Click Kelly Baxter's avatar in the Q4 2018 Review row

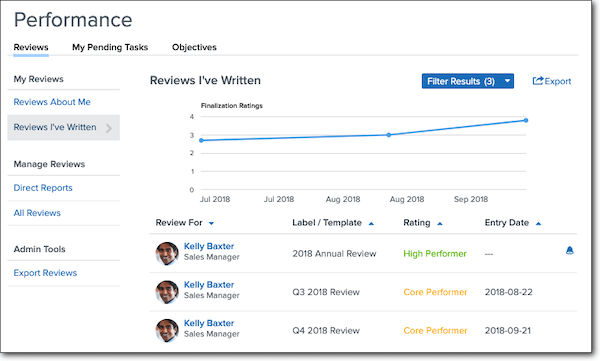pos(167,330)
